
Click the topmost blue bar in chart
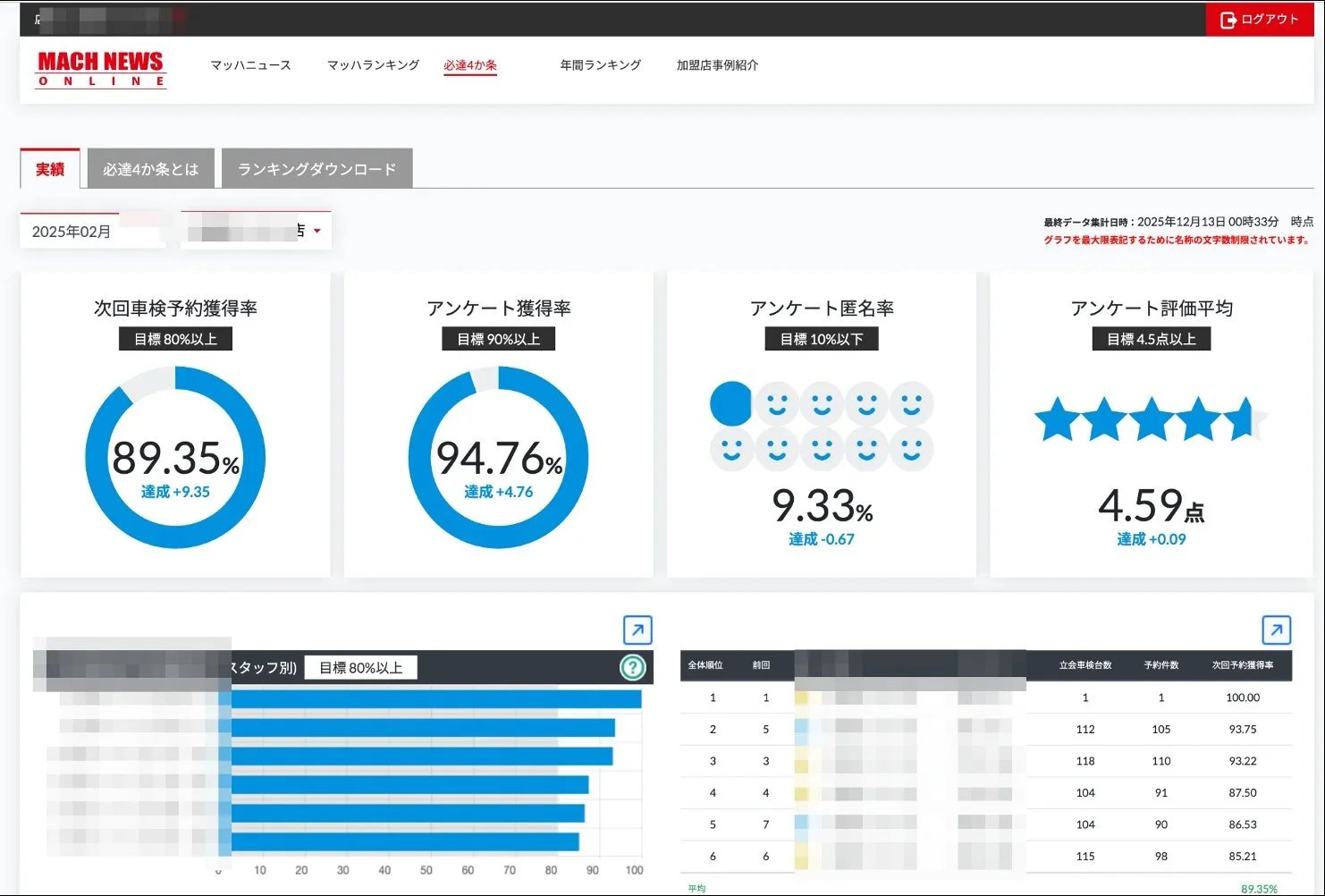click(436, 699)
